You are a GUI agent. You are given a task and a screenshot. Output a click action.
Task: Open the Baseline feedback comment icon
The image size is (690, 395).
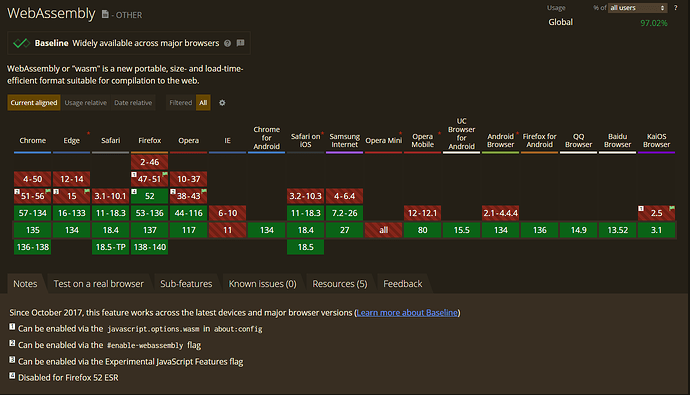coord(240,43)
